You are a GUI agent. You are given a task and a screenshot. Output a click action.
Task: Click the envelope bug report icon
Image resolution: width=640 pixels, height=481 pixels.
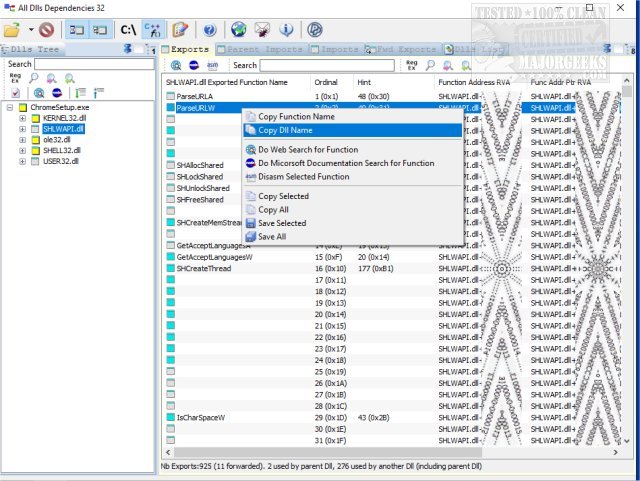tap(262, 30)
